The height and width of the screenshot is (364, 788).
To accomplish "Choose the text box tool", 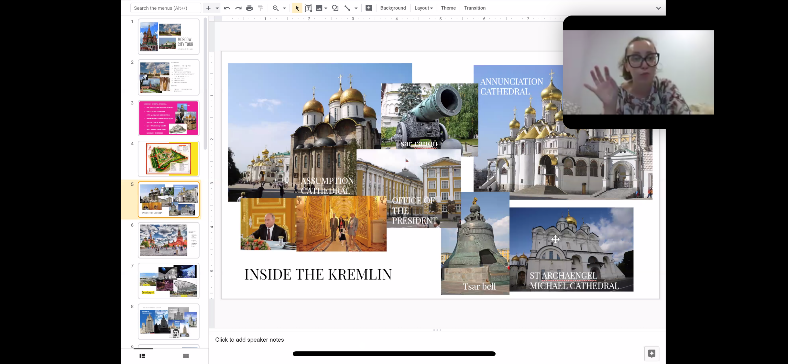I will [308, 8].
